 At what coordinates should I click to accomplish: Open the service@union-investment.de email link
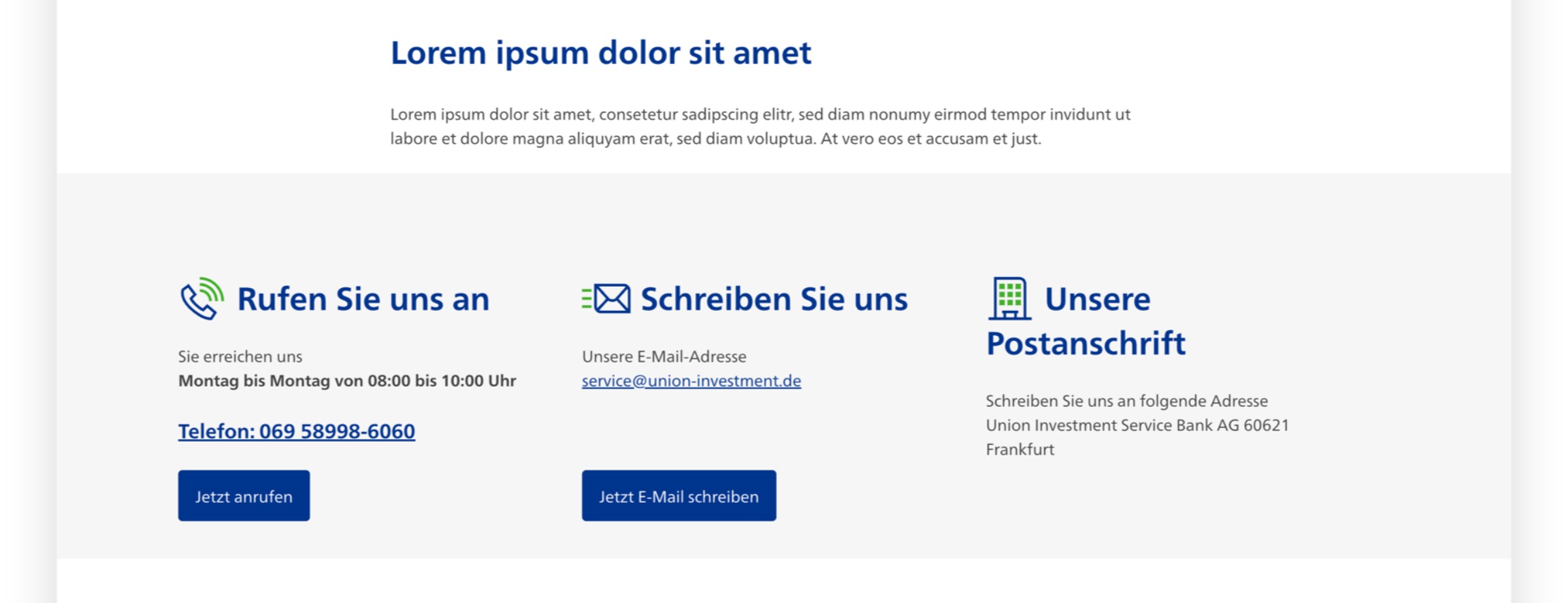click(691, 381)
